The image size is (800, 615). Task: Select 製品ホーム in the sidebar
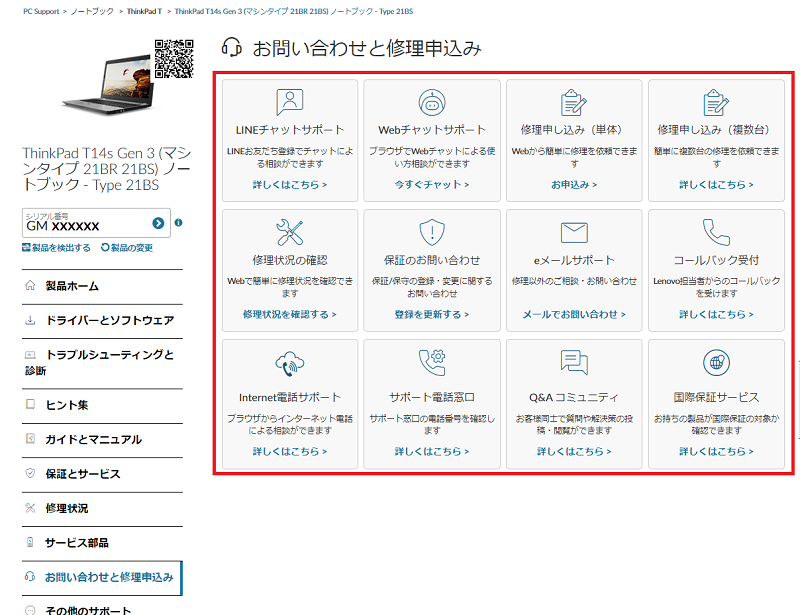coord(72,286)
